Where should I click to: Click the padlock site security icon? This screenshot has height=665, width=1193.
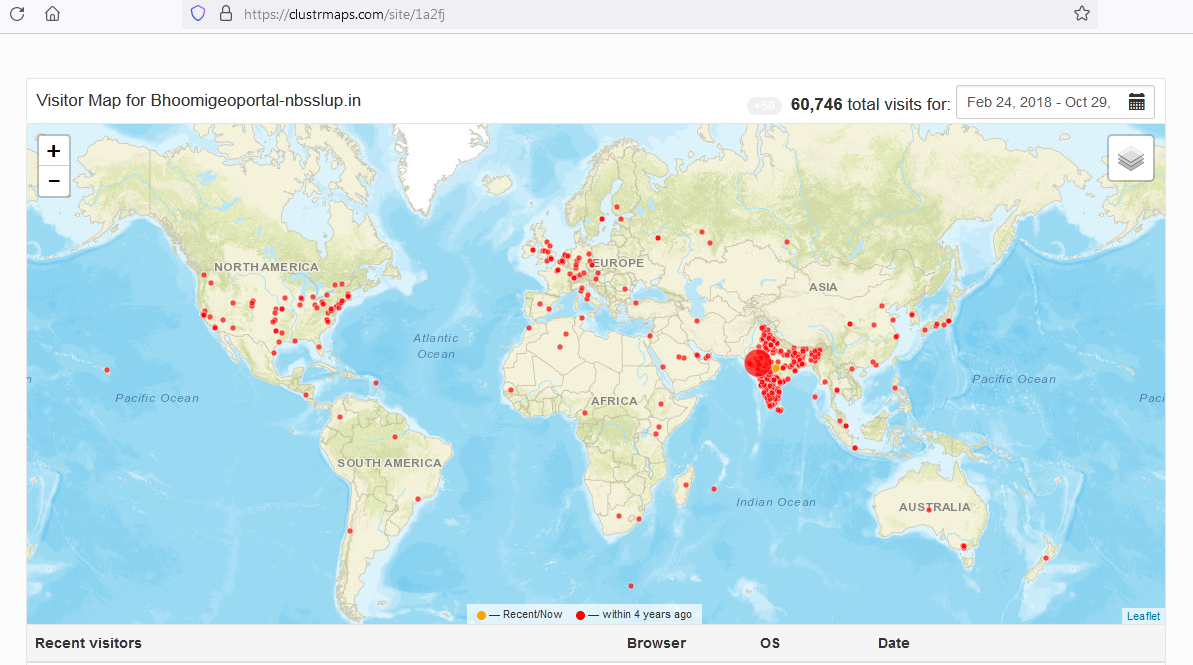click(225, 14)
